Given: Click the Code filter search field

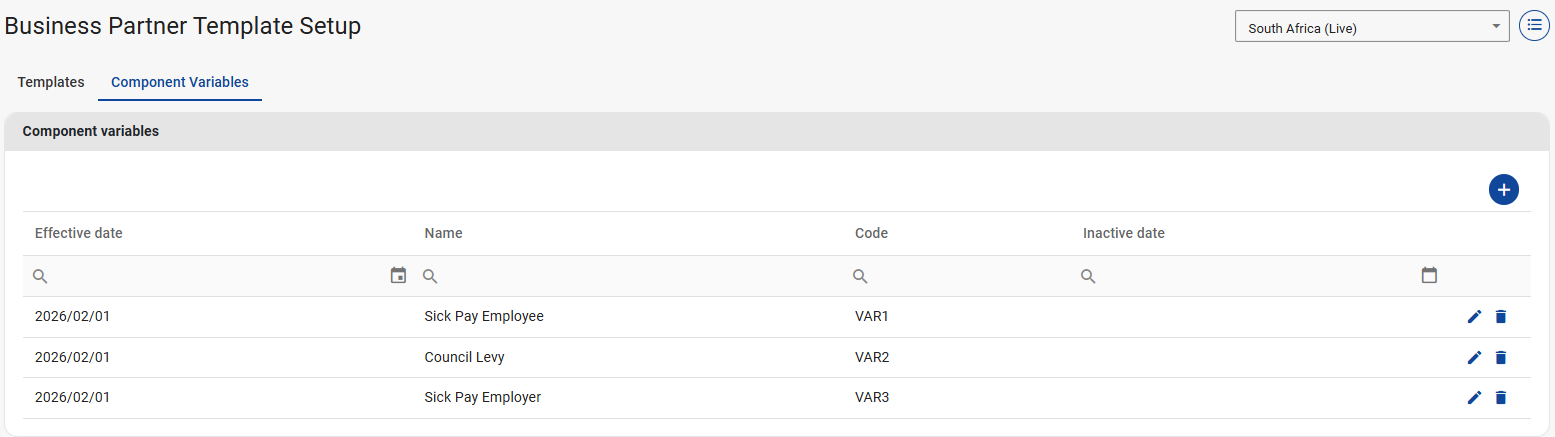Looking at the screenshot, I should (960, 276).
